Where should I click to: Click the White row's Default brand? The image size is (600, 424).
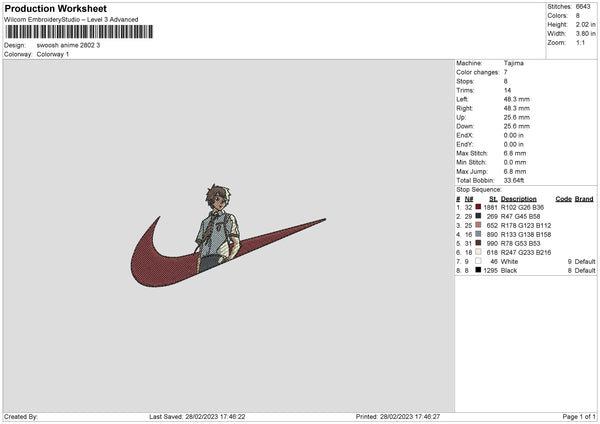585,262
